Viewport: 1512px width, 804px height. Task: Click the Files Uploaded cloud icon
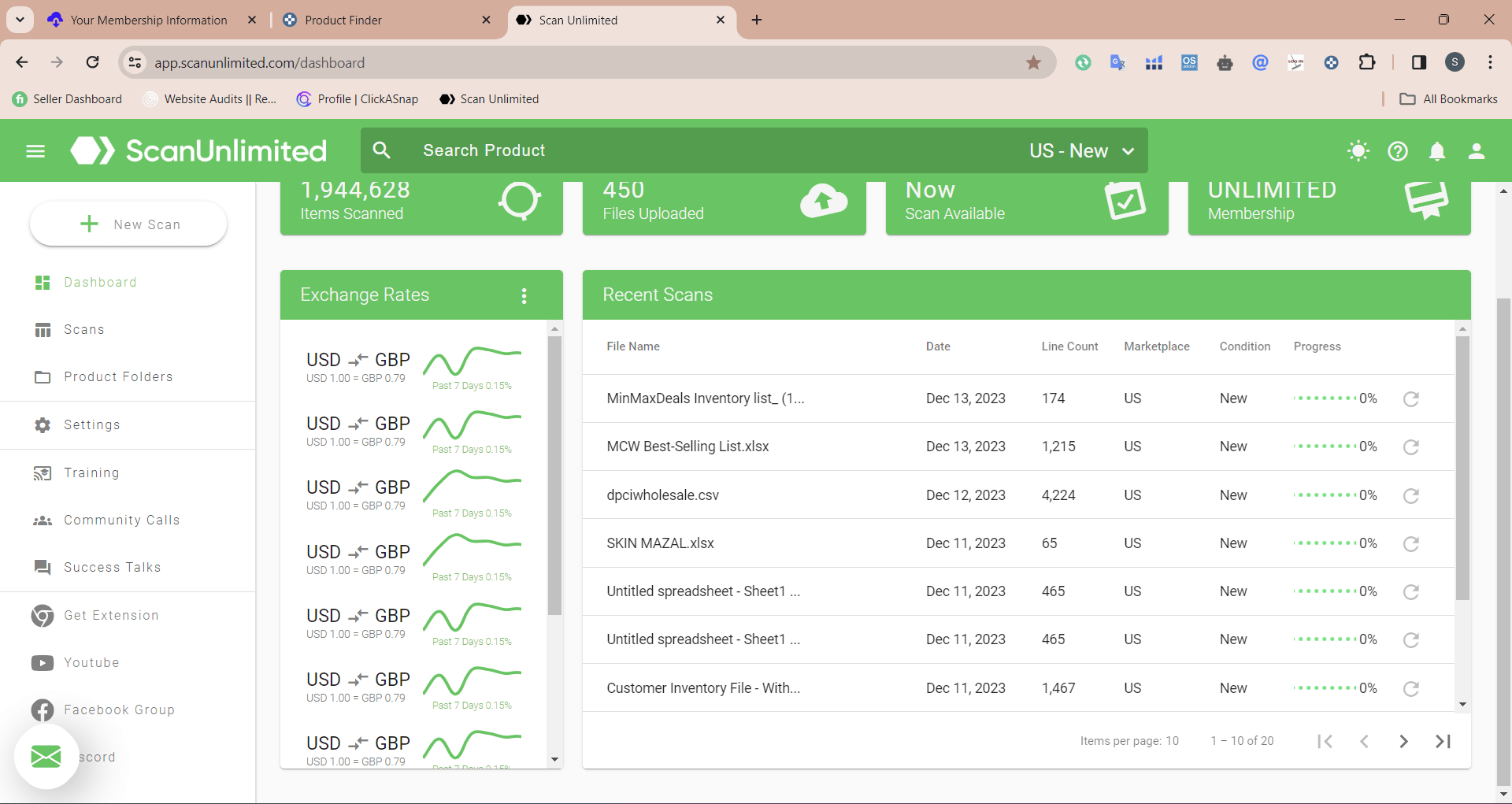click(x=823, y=201)
